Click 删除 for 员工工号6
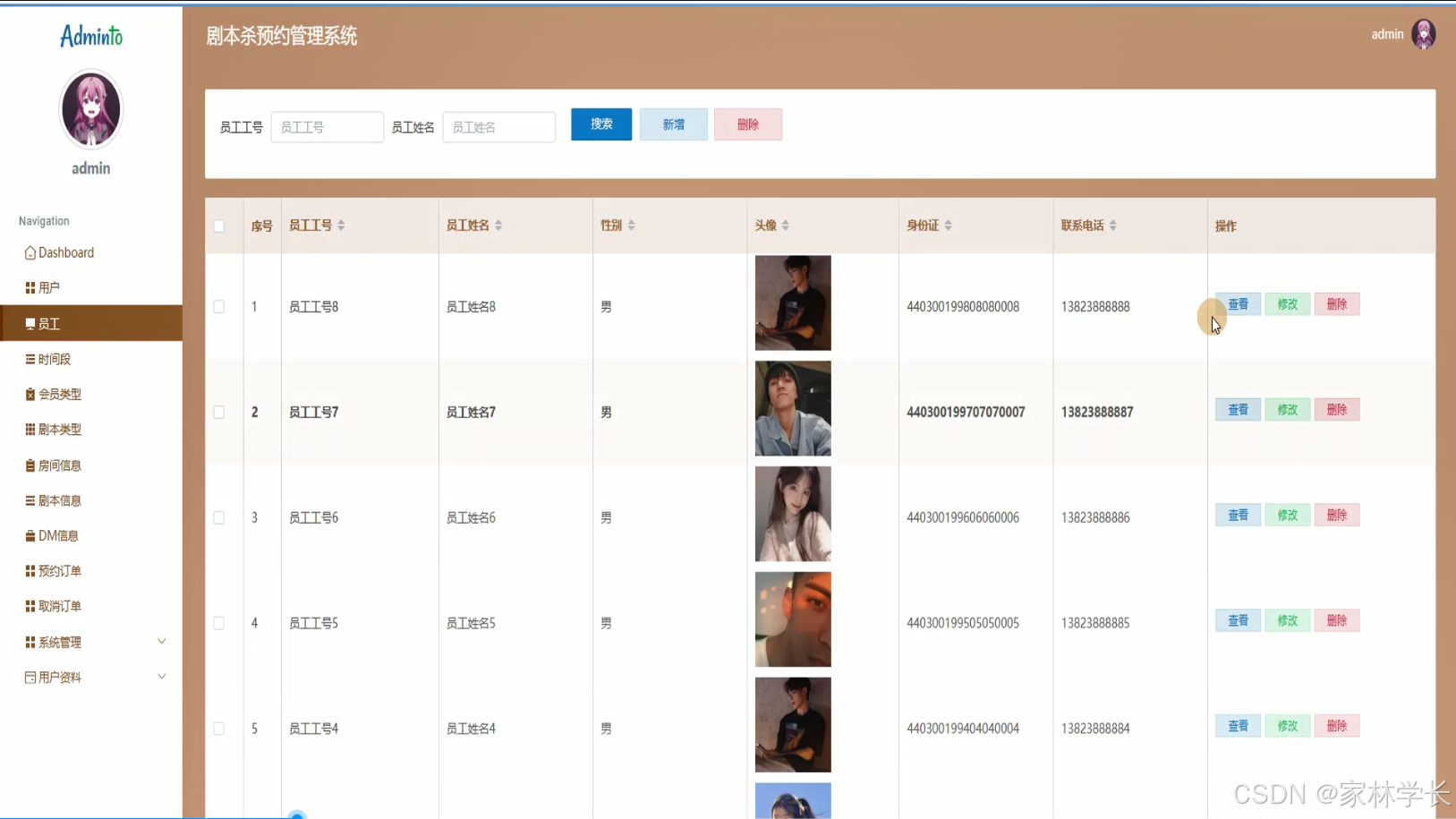1456x819 pixels. (1337, 516)
